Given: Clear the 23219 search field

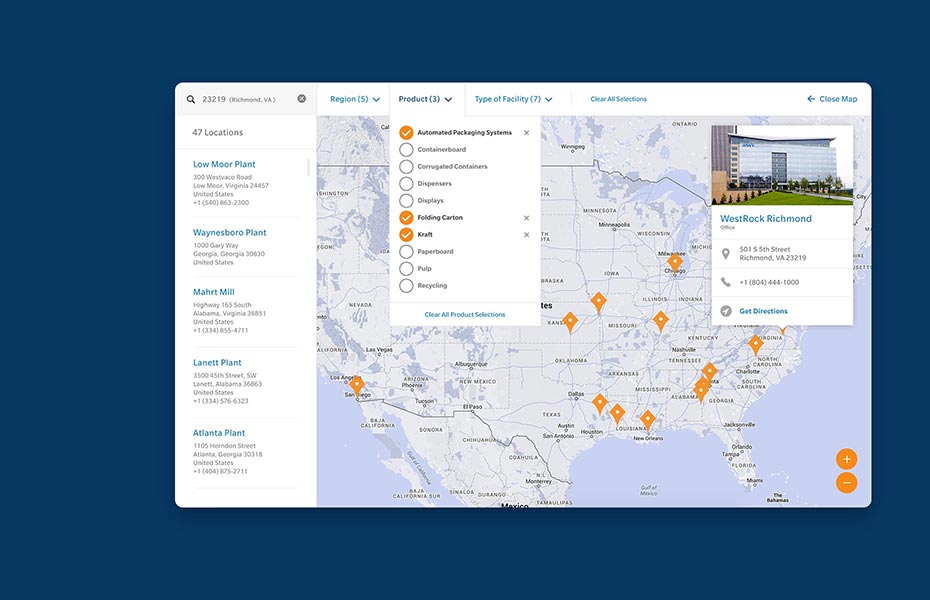Looking at the screenshot, I should coord(301,99).
